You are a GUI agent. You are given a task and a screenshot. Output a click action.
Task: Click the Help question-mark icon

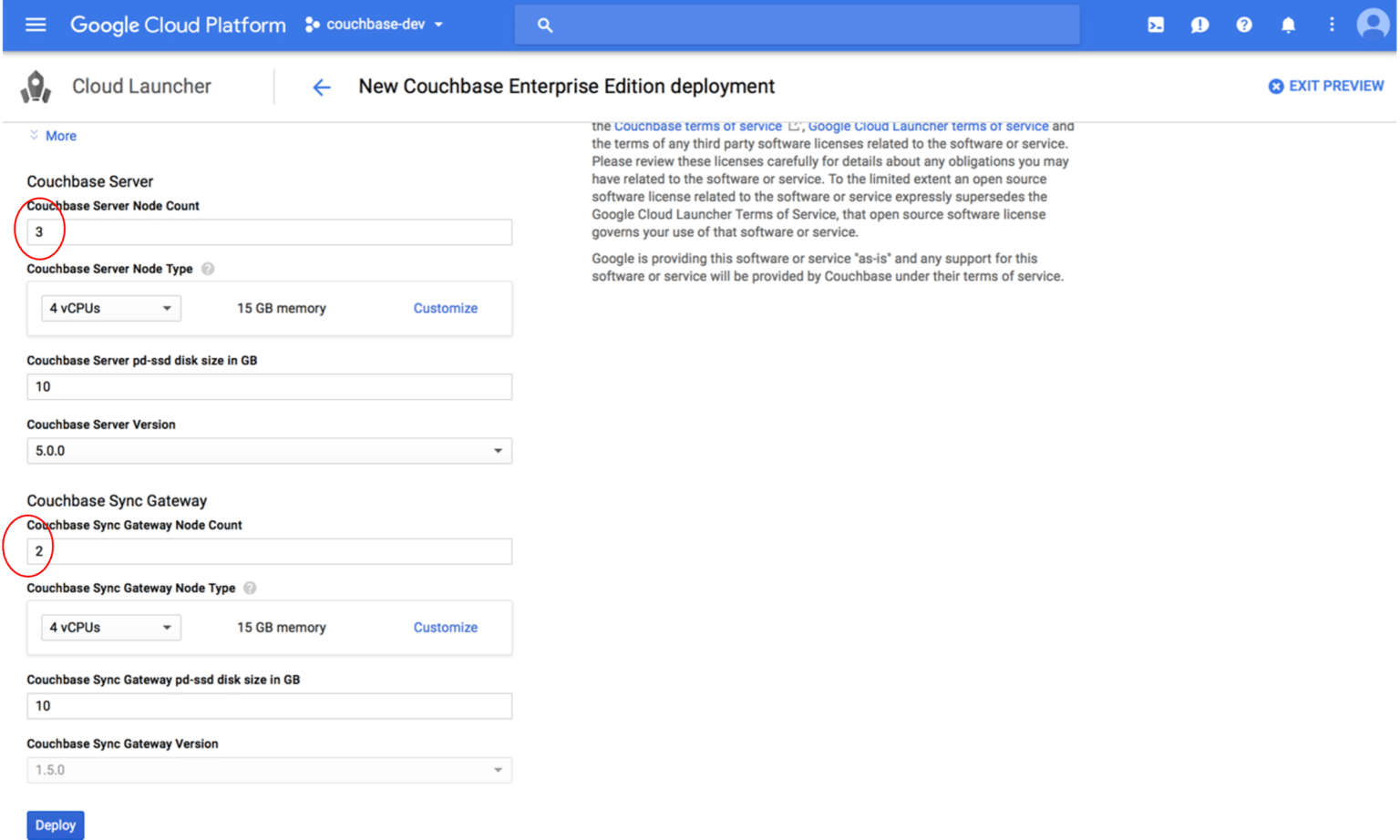(1244, 25)
